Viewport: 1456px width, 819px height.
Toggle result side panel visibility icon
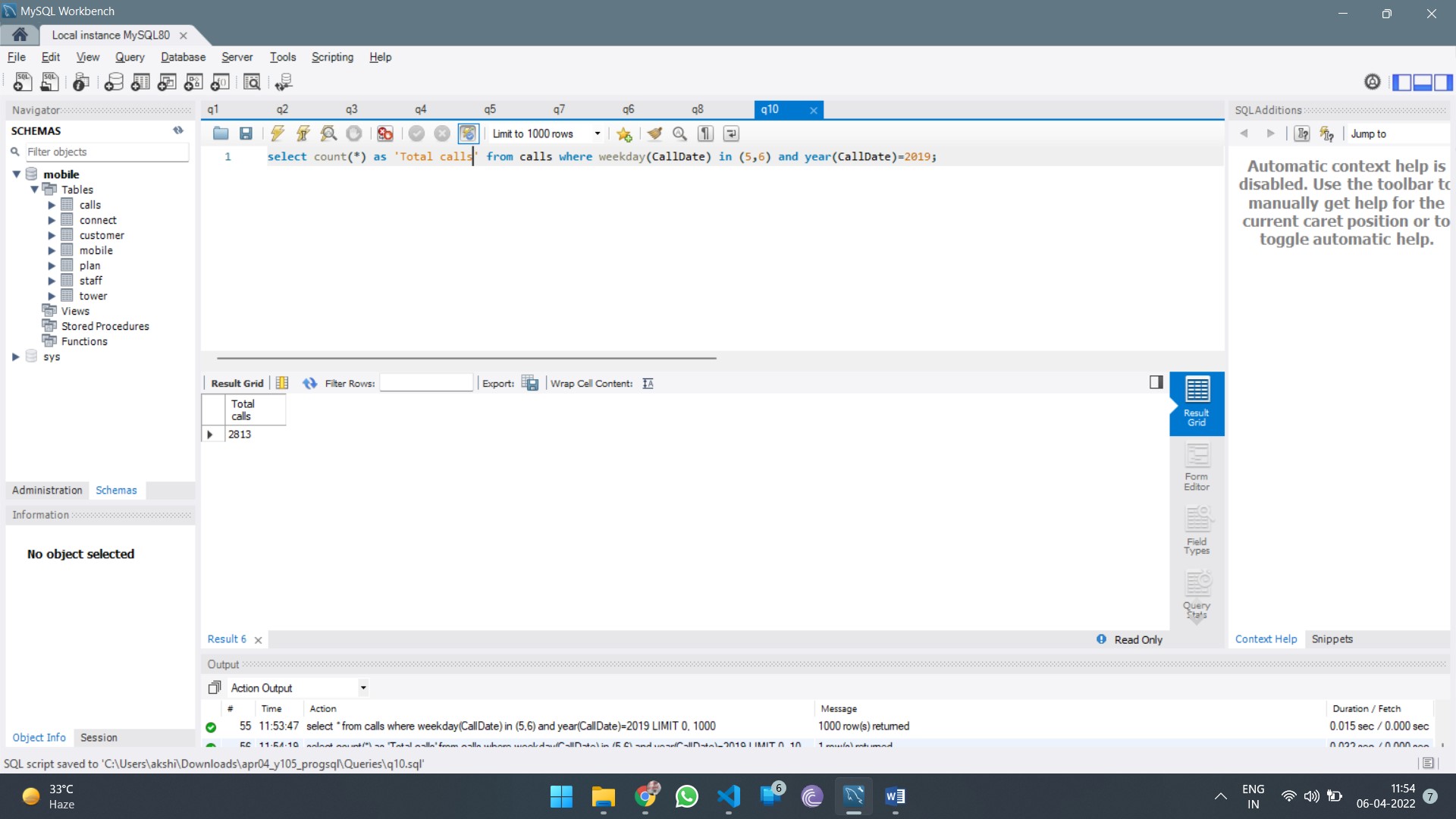tap(1156, 382)
